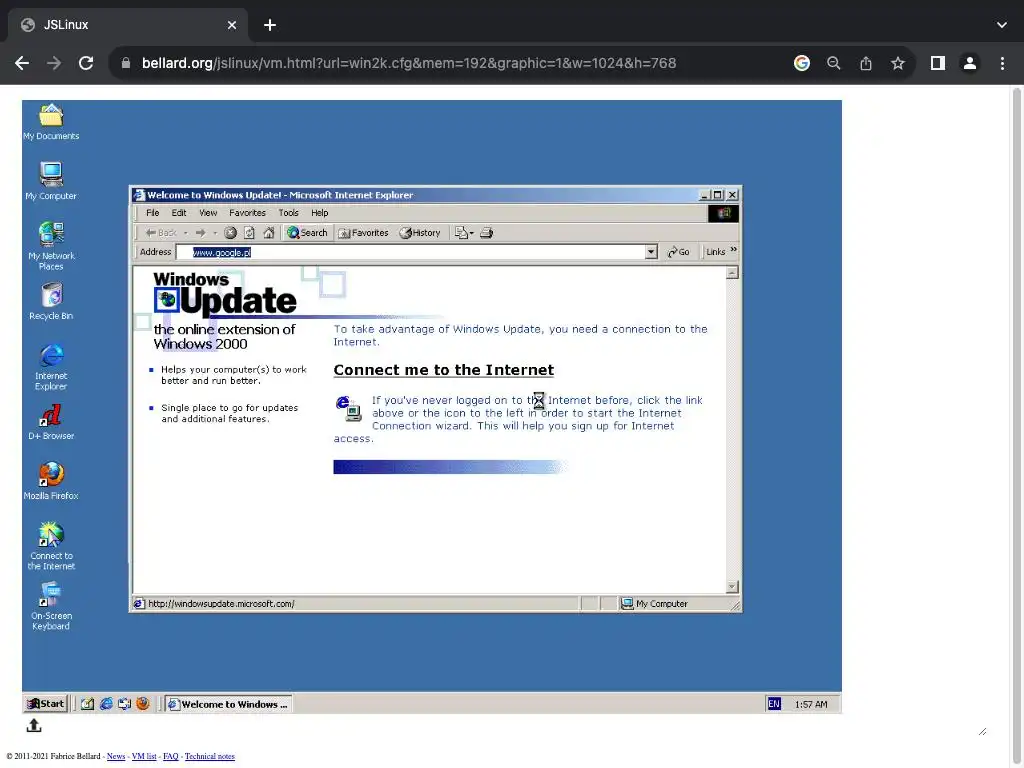The height and width of the screenshot is (768, 1024).
Task: Click the Windows Start button
Action: [46, 703]
